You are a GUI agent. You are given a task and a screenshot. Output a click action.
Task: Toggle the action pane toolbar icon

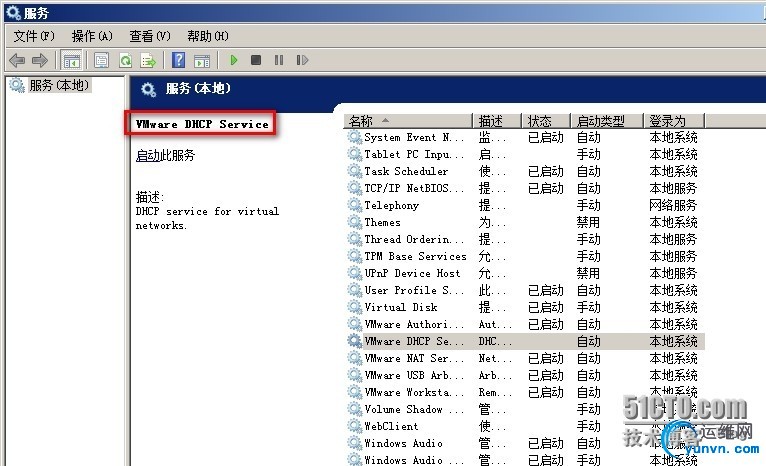click(x=202, y=61)
